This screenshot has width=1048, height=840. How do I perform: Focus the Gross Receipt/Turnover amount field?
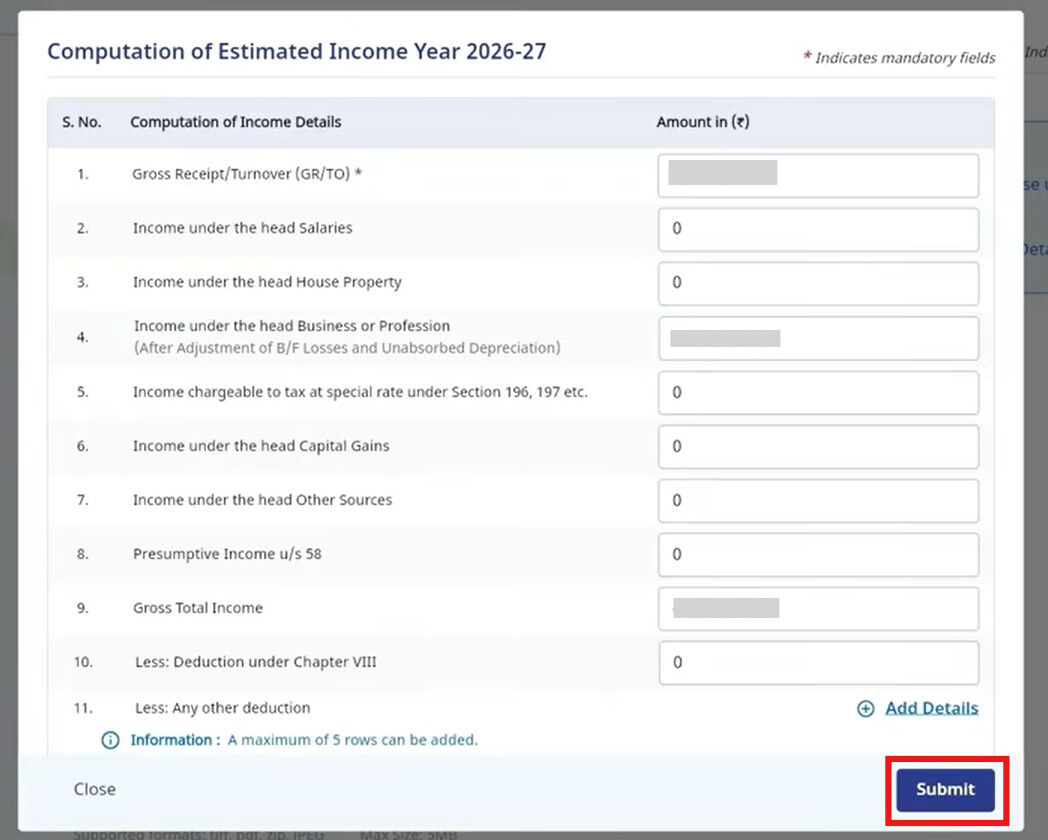[818, 176]
